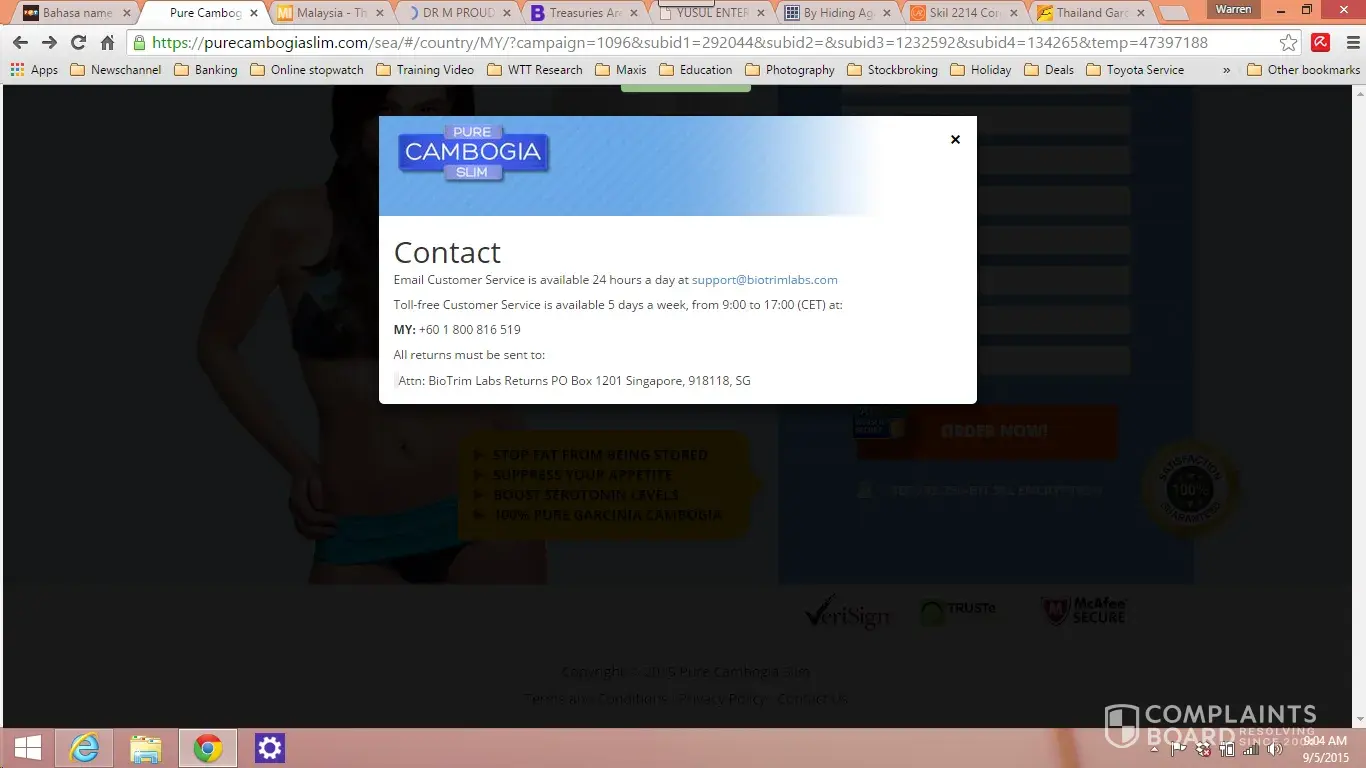Open File Explorer from the taskbar
1366x768 pixels.
pyautogui.click(x=145, y=747)
